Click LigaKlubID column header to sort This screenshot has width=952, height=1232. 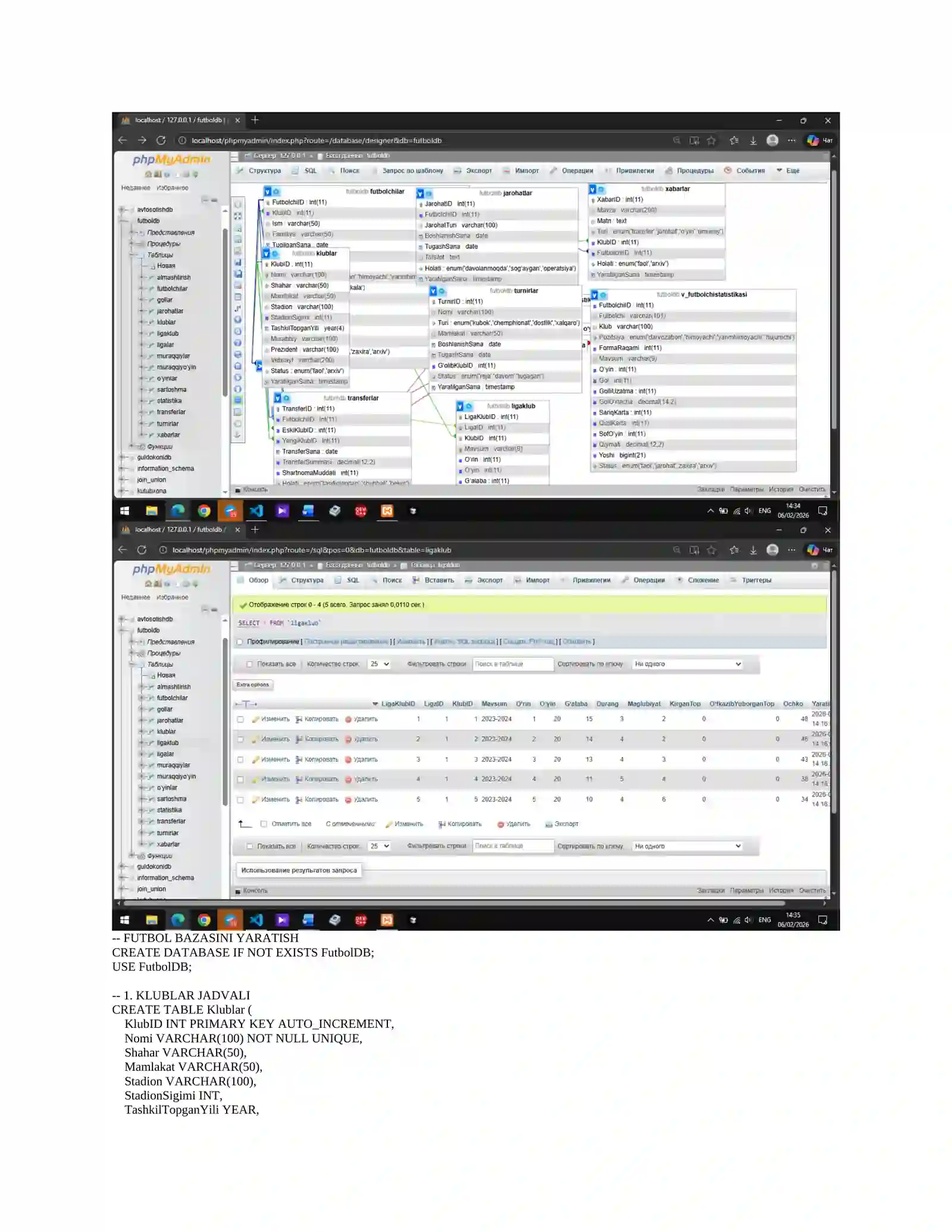398,704
